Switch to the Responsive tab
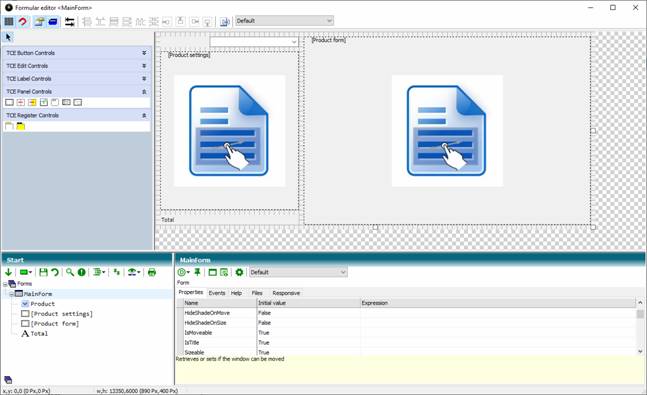This screenshot has height=395, width=647. (286, 293)
